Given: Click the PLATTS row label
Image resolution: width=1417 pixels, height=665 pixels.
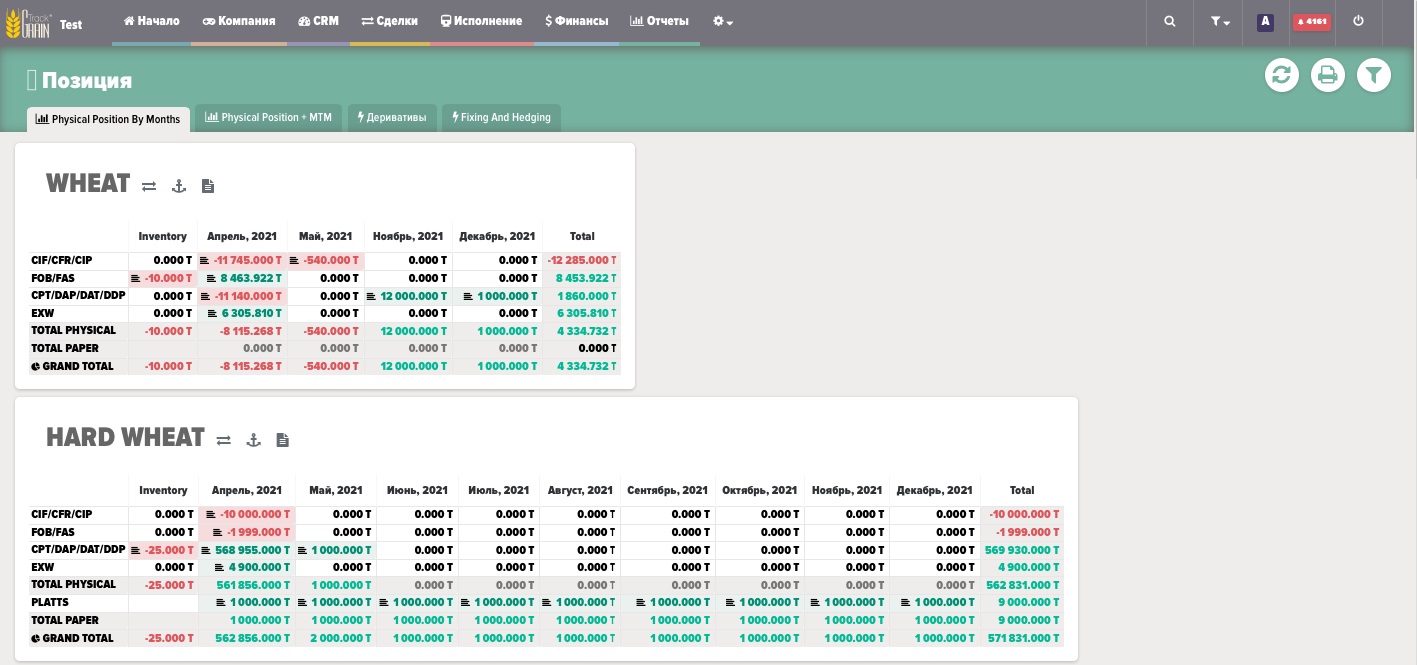Looking at the screenshot, I should 51,603.
